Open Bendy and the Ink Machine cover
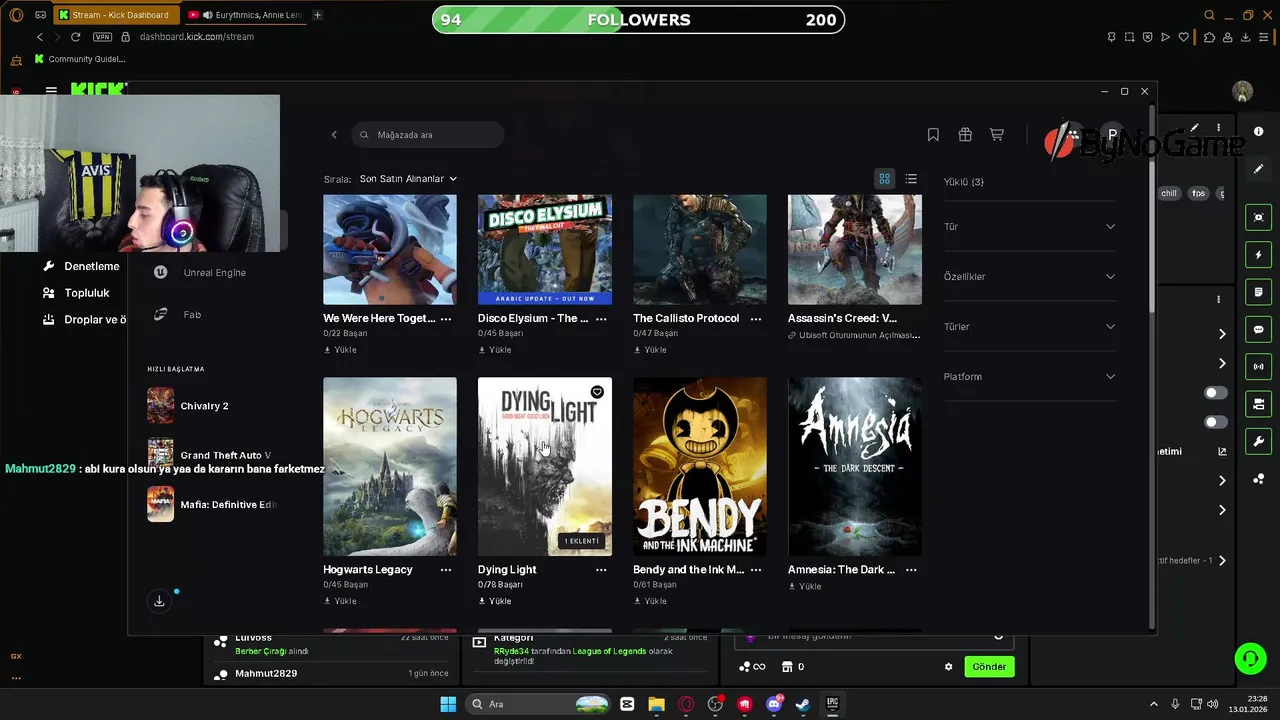Screen dimensions: 1280x720 click(700, 466)
